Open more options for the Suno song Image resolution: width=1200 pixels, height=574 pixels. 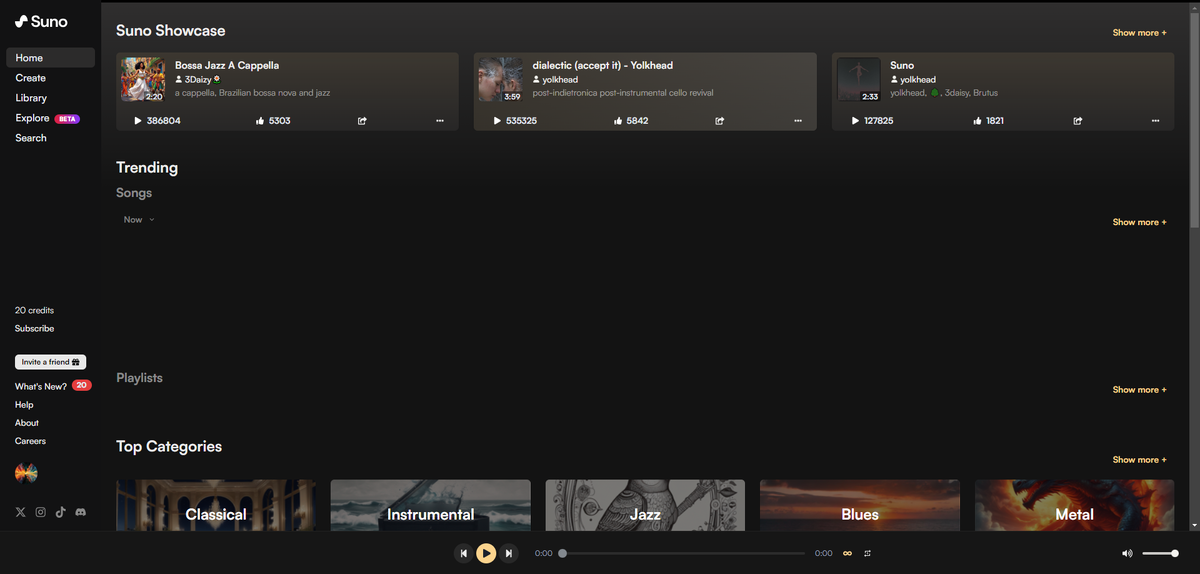[1155, 121]
